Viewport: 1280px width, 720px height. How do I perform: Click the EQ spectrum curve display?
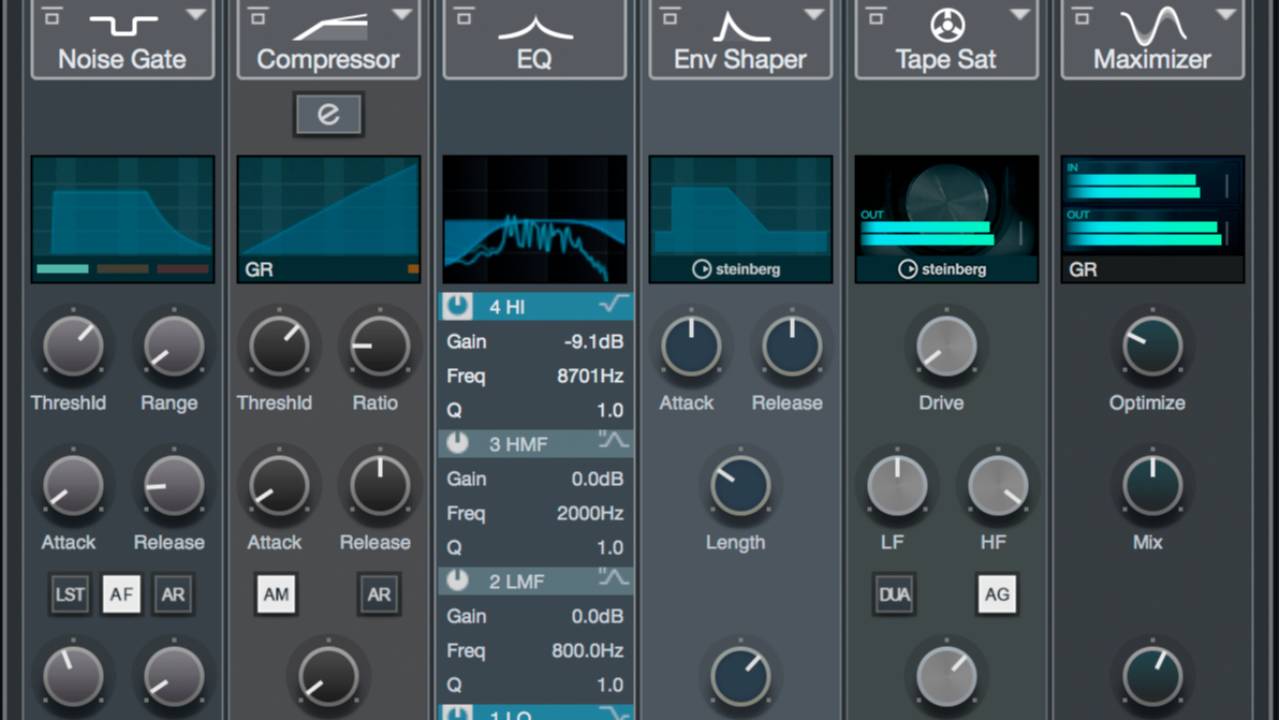pos(534,219)
